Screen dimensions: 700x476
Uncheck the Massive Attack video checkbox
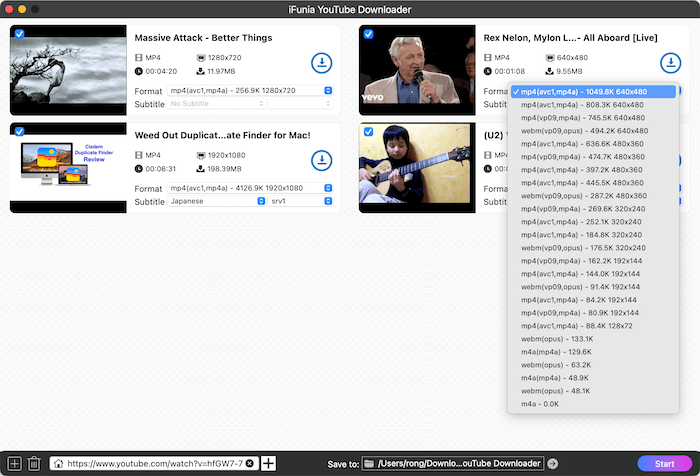coord(20,34)
